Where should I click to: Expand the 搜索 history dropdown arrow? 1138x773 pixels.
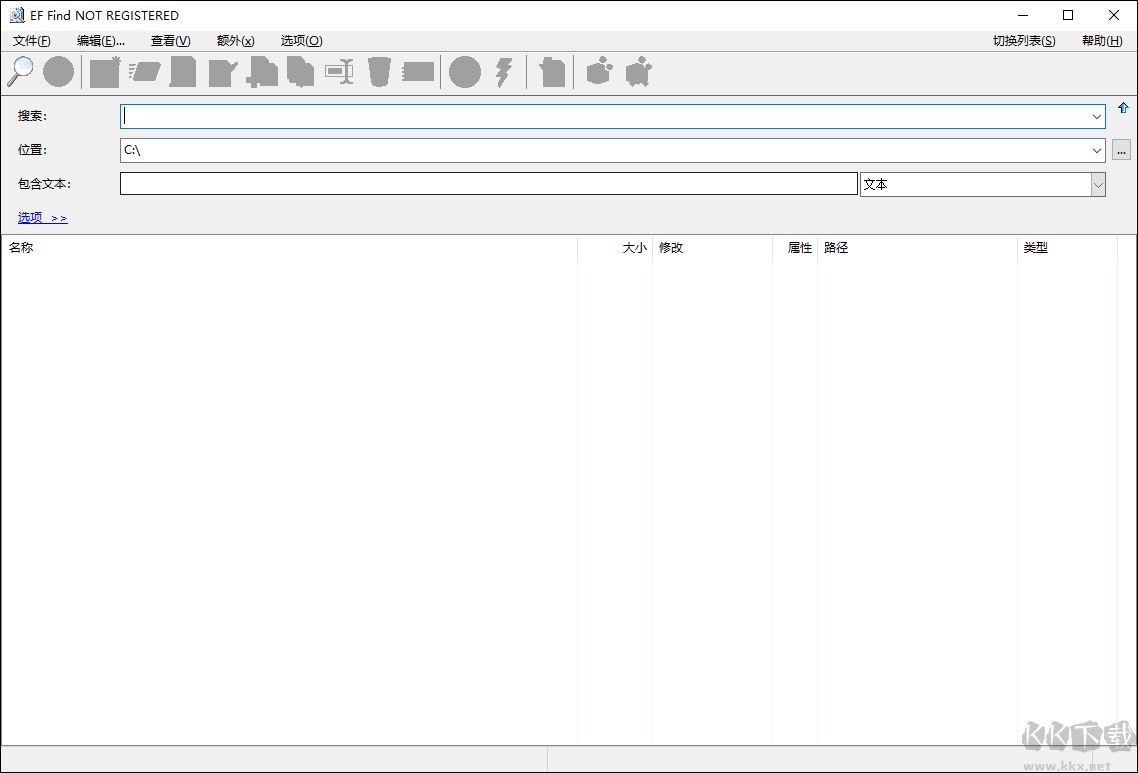click(1097, 117)
